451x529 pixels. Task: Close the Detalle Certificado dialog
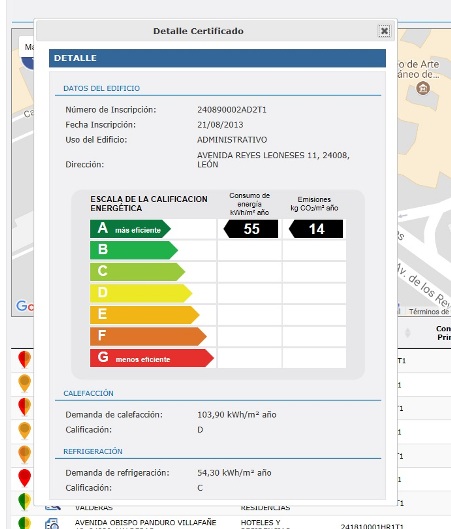coord(384,31)
